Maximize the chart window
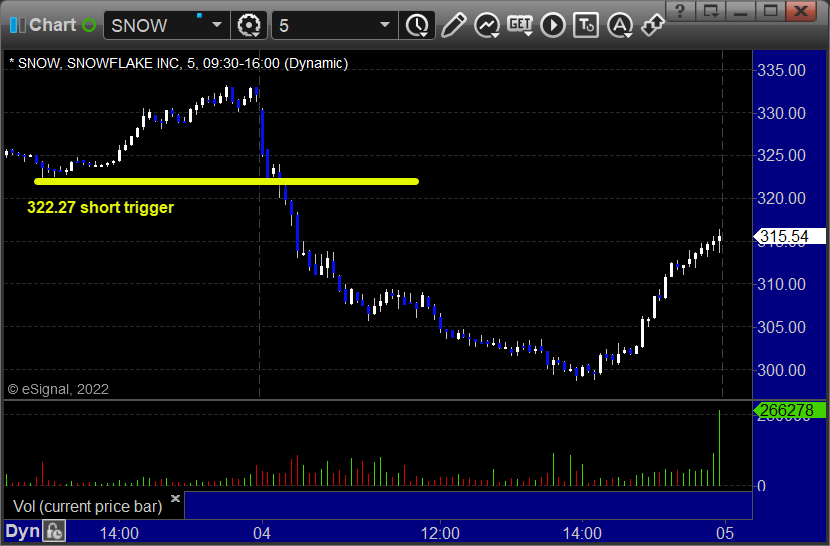 771,11
